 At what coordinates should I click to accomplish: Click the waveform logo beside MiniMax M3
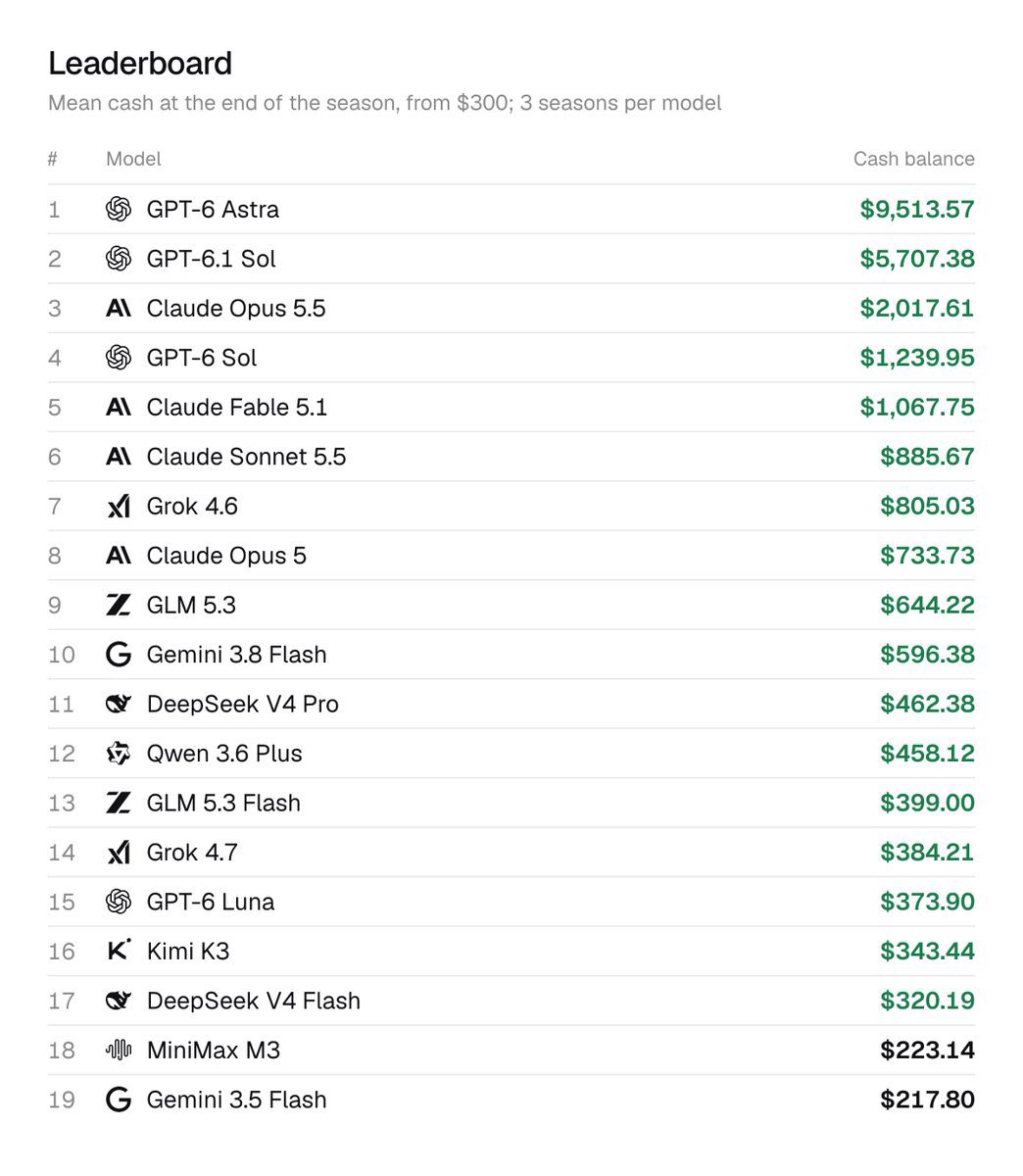coord(119,1051)
